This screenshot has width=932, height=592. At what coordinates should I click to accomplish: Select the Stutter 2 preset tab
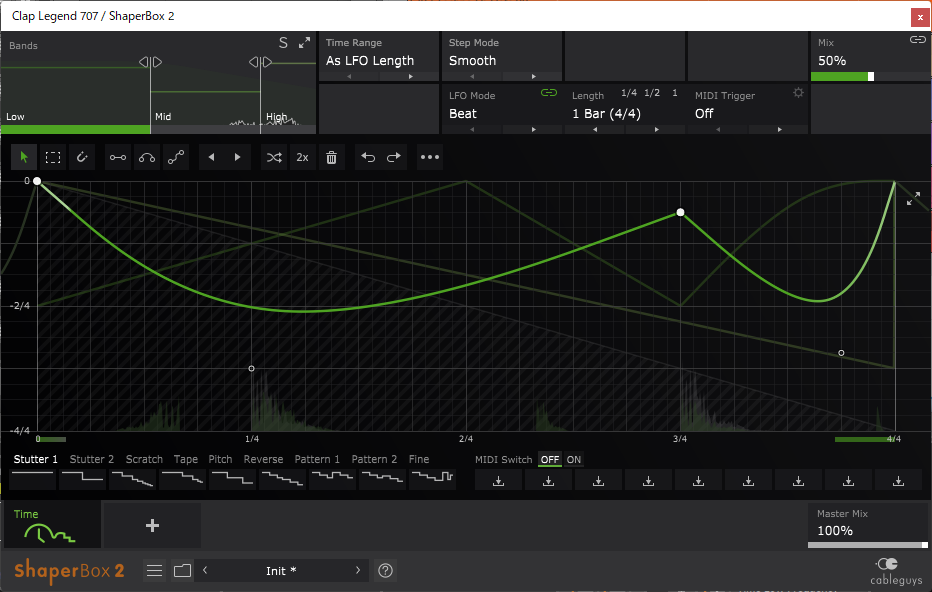coord(92,459)
